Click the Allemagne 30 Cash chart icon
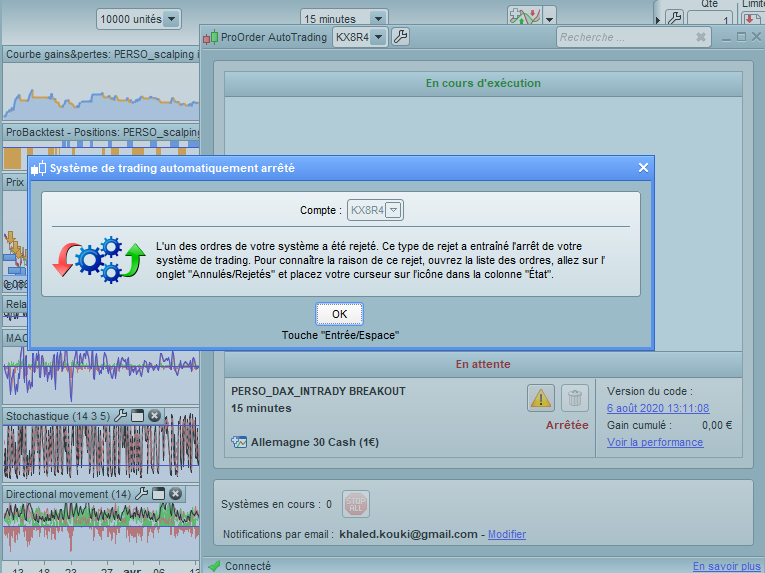This screenshot has height=573, width=765. 239,442
